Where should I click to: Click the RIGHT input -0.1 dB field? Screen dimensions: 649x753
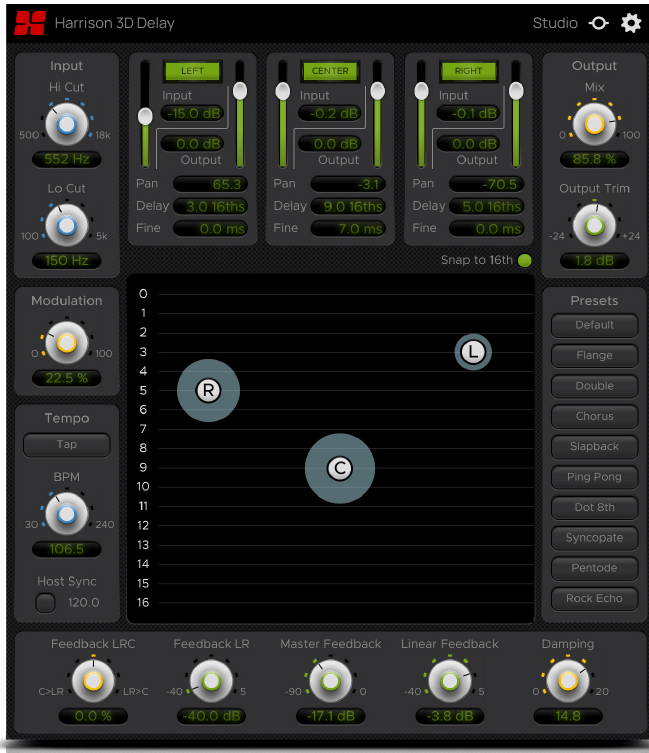click(468, 113)
